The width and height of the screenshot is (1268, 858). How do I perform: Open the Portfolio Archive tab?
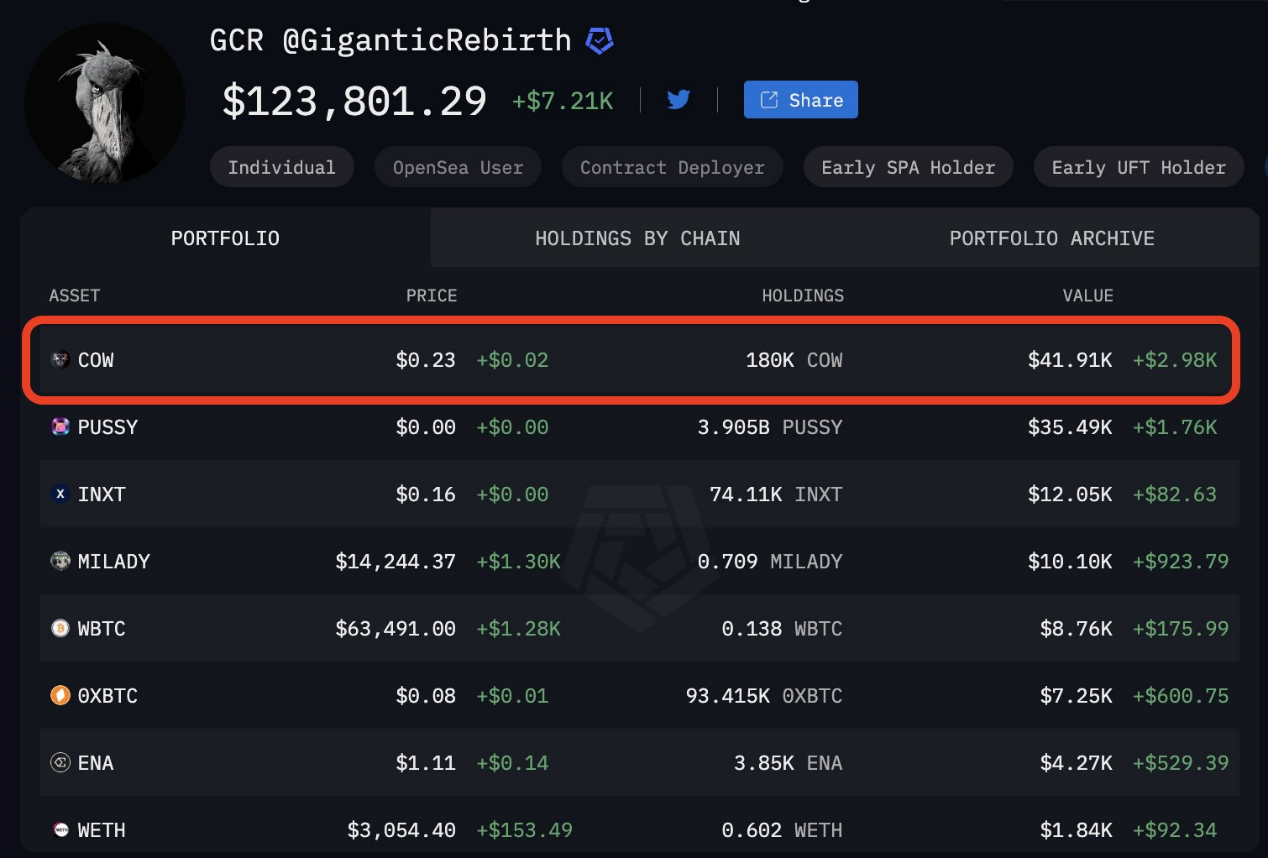coord(1051,238)
